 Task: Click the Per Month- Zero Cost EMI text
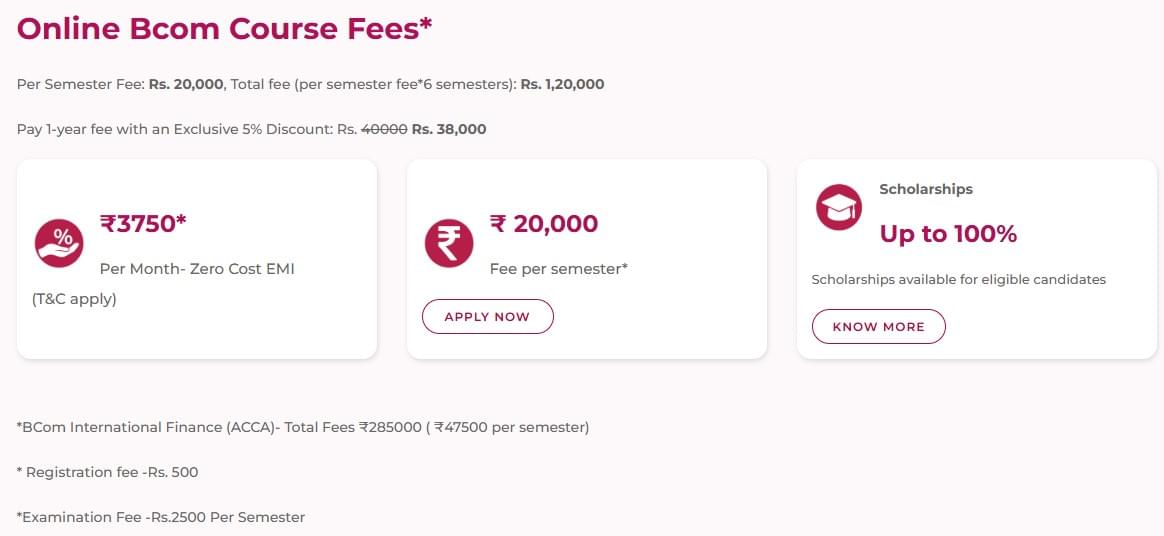coord(197,269)
